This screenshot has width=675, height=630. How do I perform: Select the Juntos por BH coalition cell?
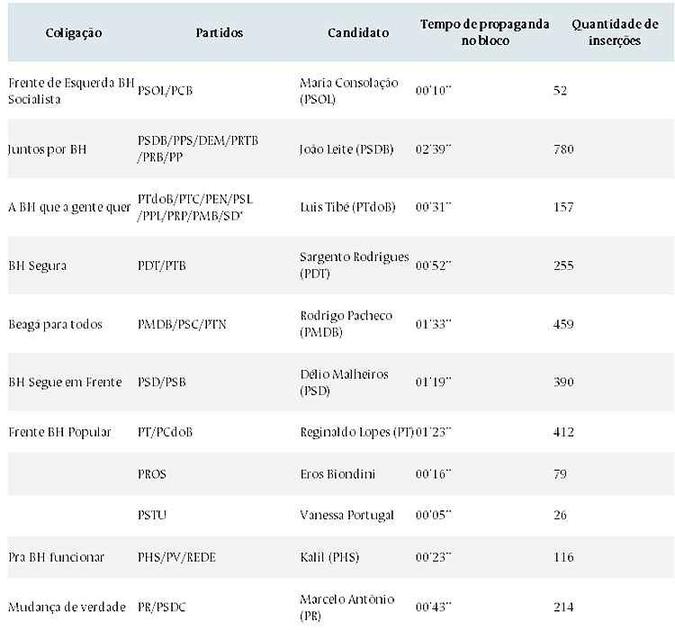coord(47,149)
